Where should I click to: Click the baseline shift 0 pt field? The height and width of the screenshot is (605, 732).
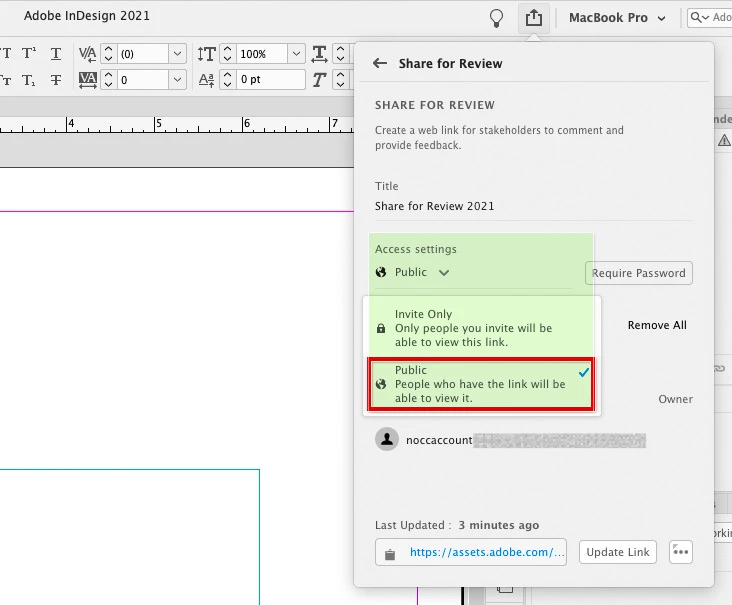[271, 80]
